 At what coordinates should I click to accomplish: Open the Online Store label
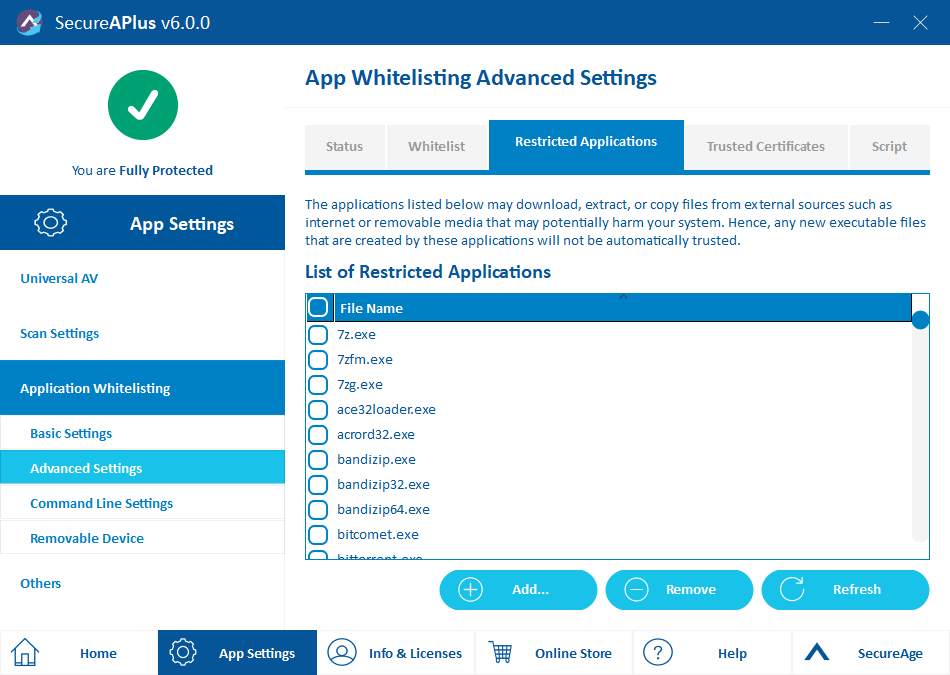[573, 653]
